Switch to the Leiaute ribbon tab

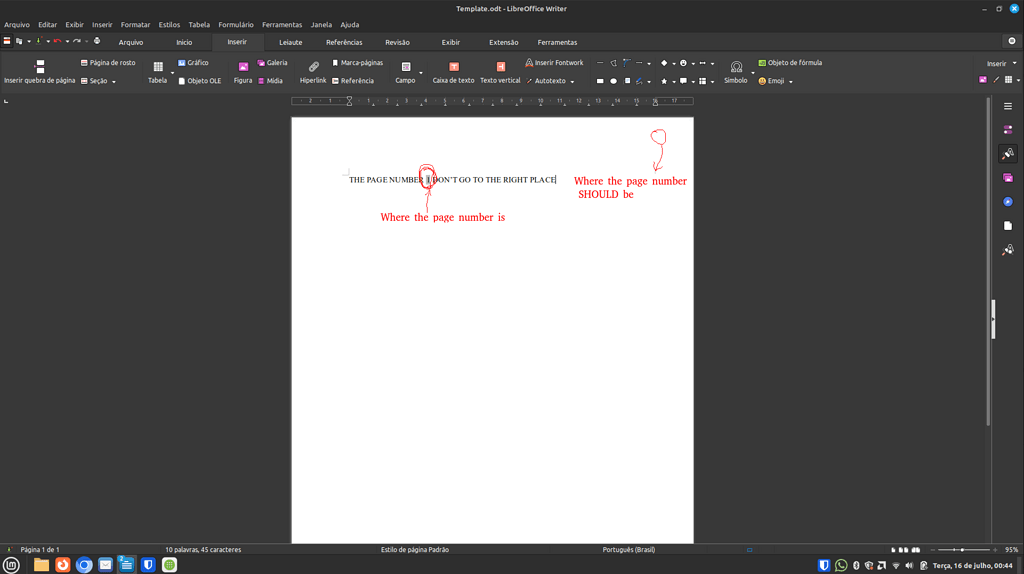point(291,42)
